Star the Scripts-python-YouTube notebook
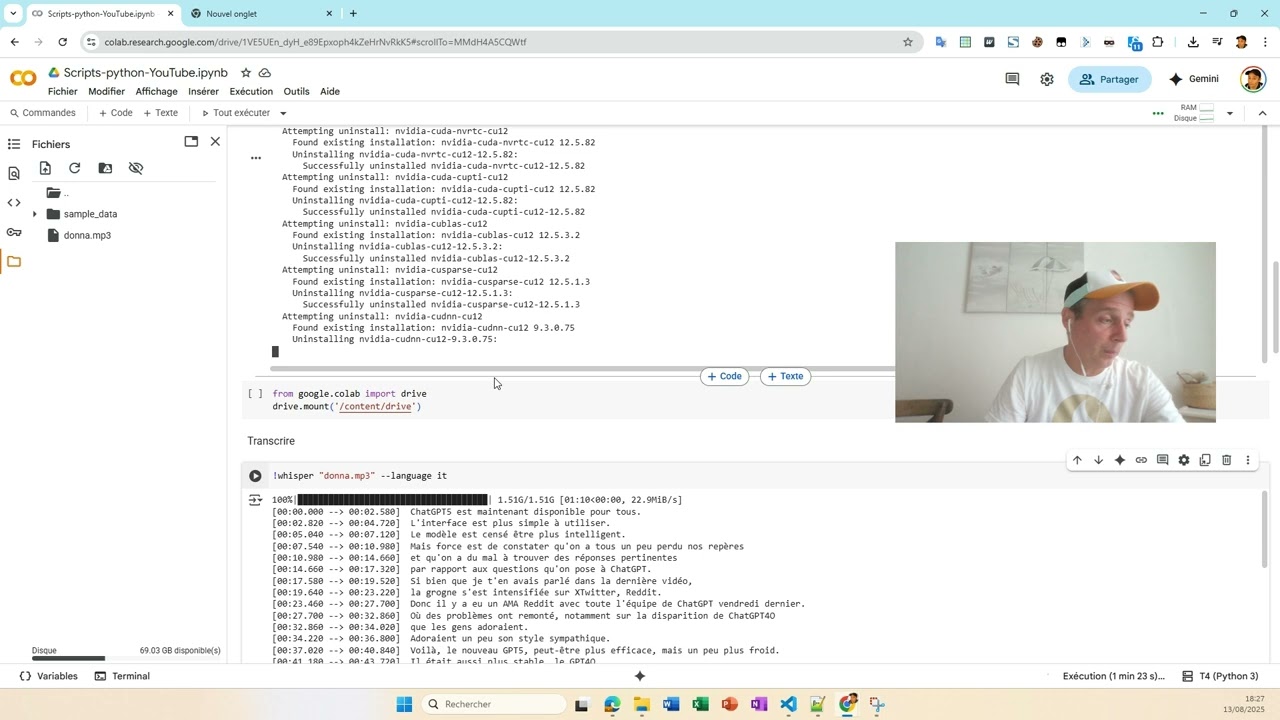 246,73
